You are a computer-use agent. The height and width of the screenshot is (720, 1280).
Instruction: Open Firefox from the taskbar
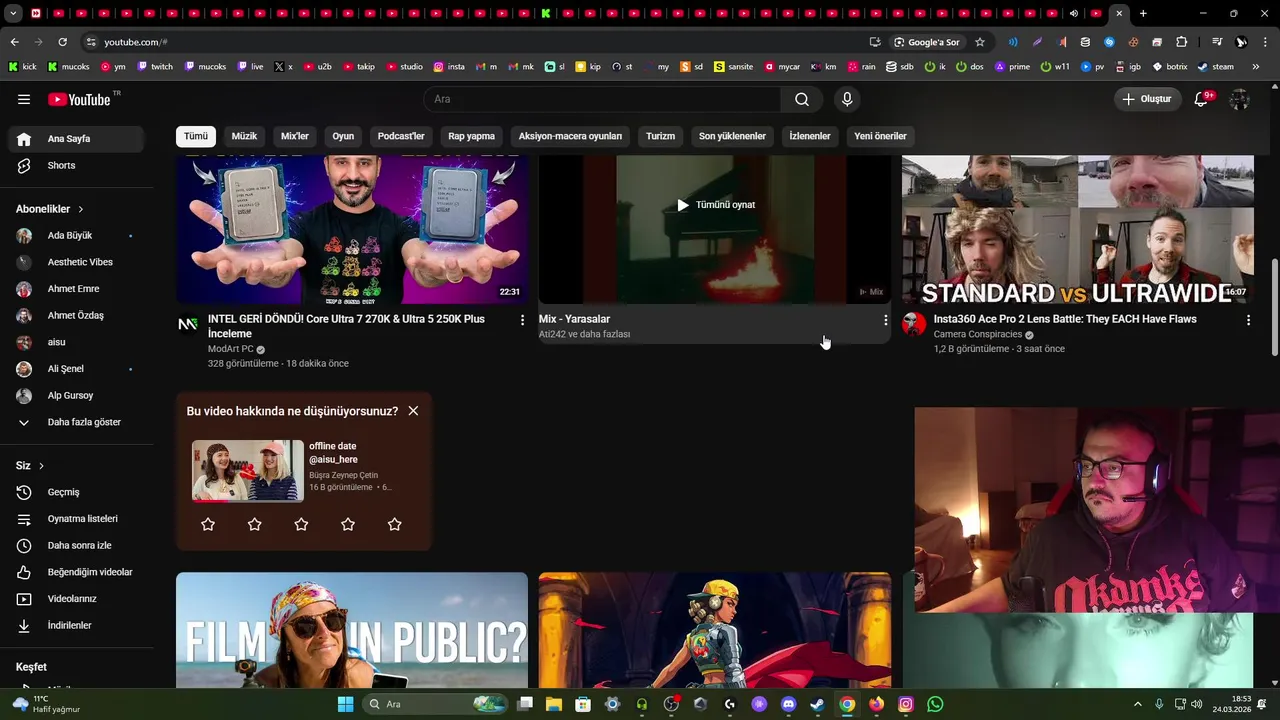click(876, 704)
